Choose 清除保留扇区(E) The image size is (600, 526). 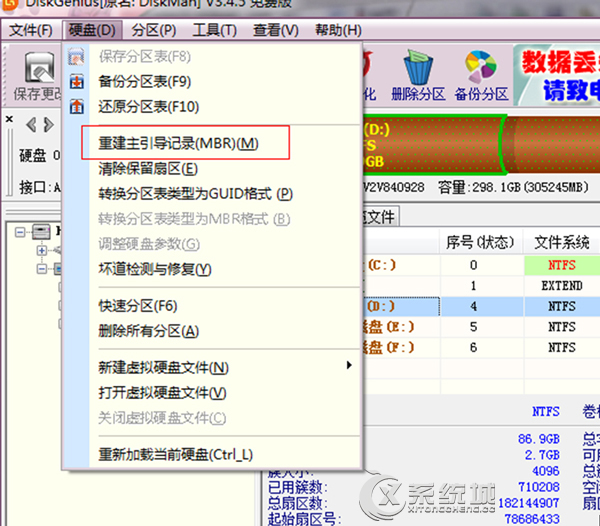point(148,168)
